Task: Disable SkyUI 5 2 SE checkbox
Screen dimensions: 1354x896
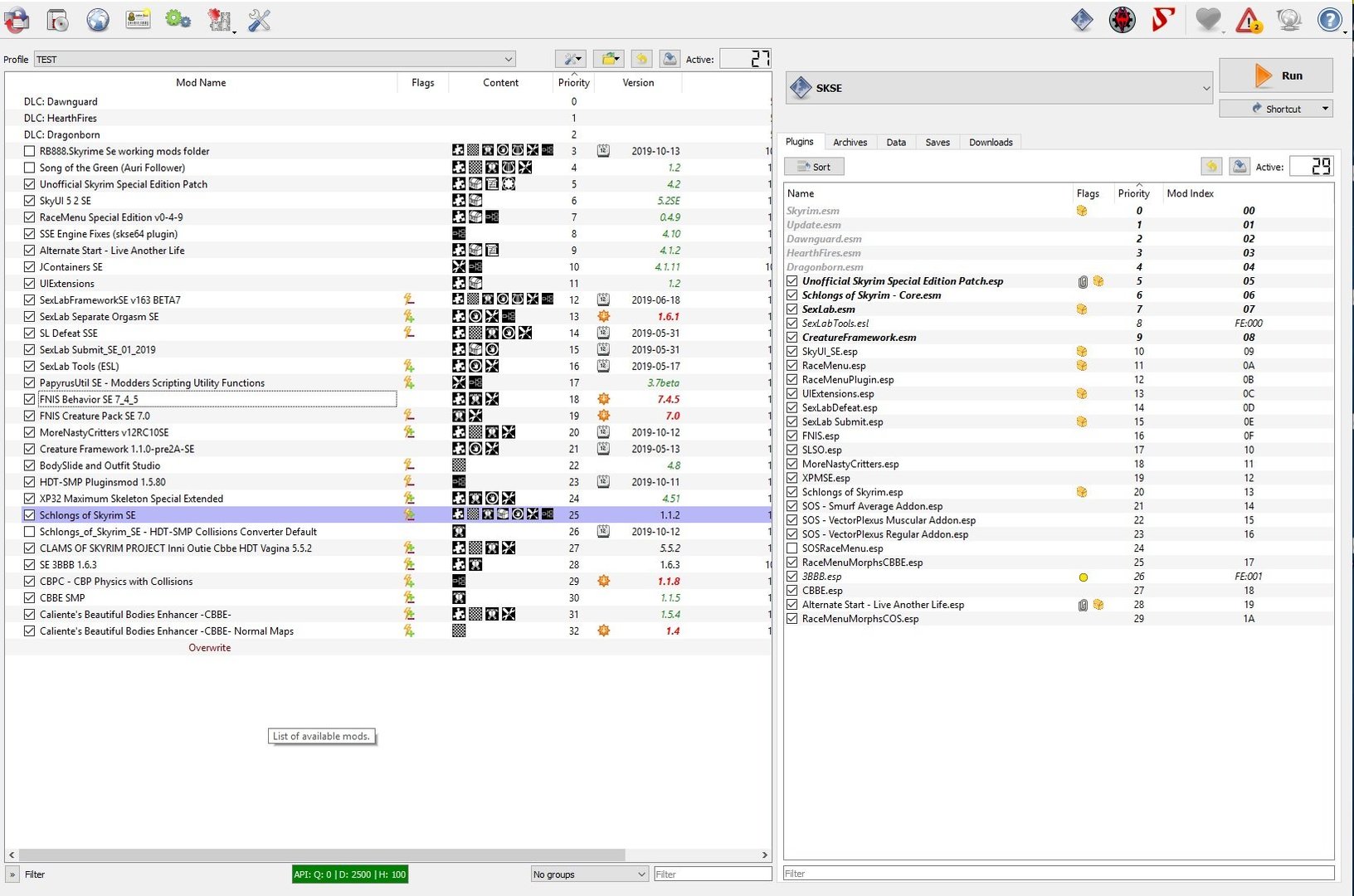Action: 30,201
